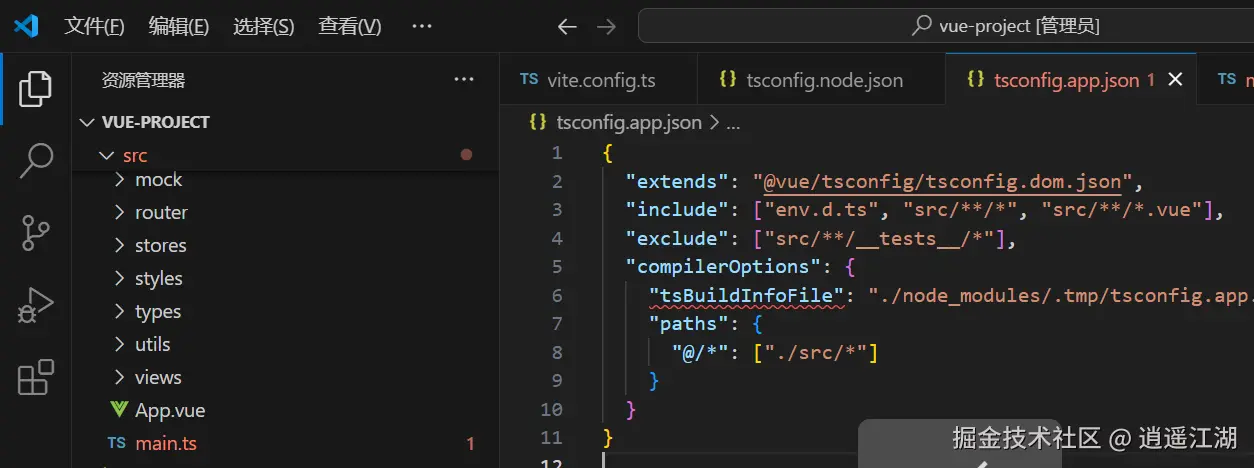Click the breadcrumb ellipsis after tsconfig.app.json
The image size is (1254, 468).
732,123
